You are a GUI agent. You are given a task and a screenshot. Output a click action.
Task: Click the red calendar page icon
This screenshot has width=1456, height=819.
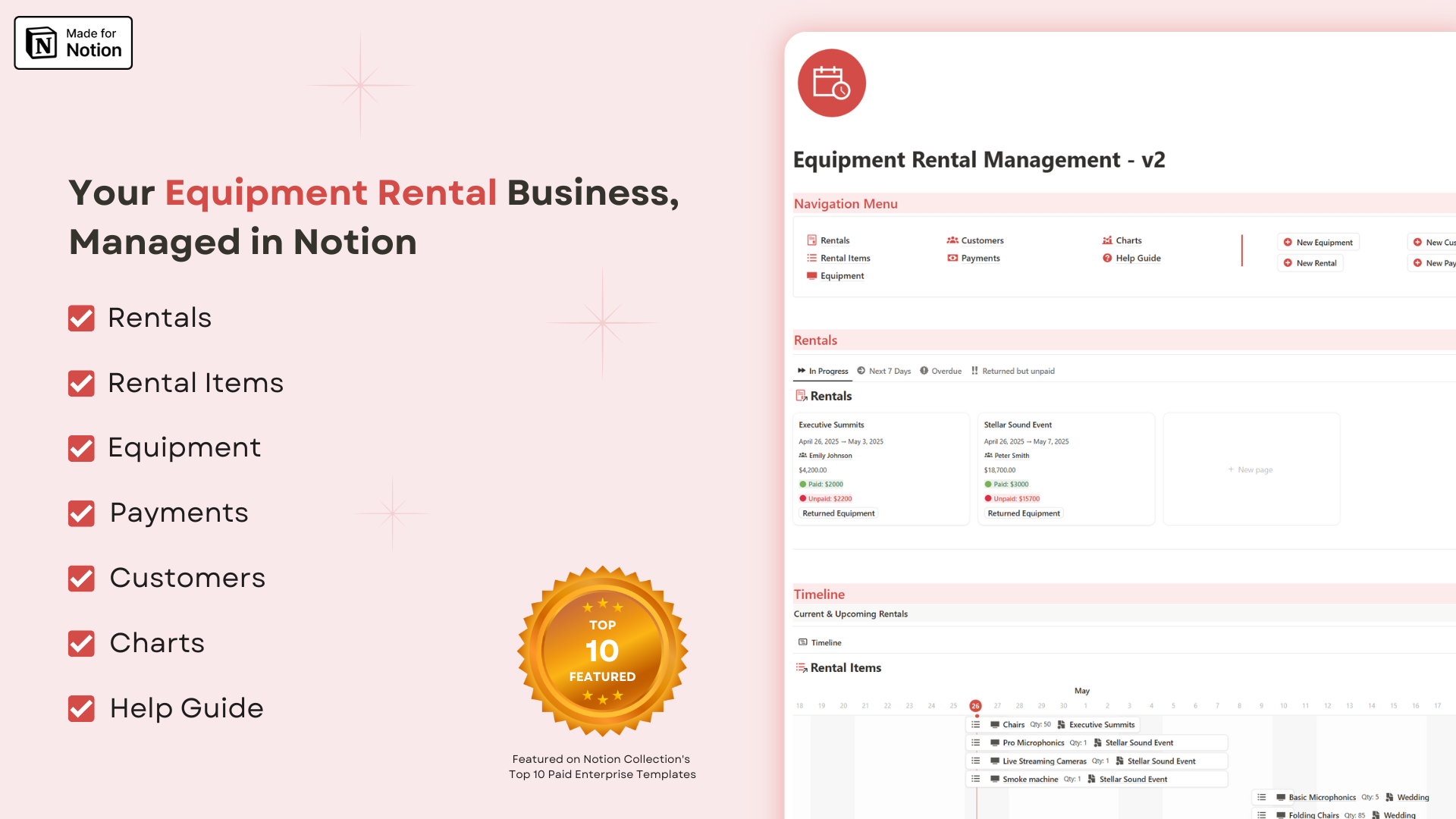[x=831, y=83]
